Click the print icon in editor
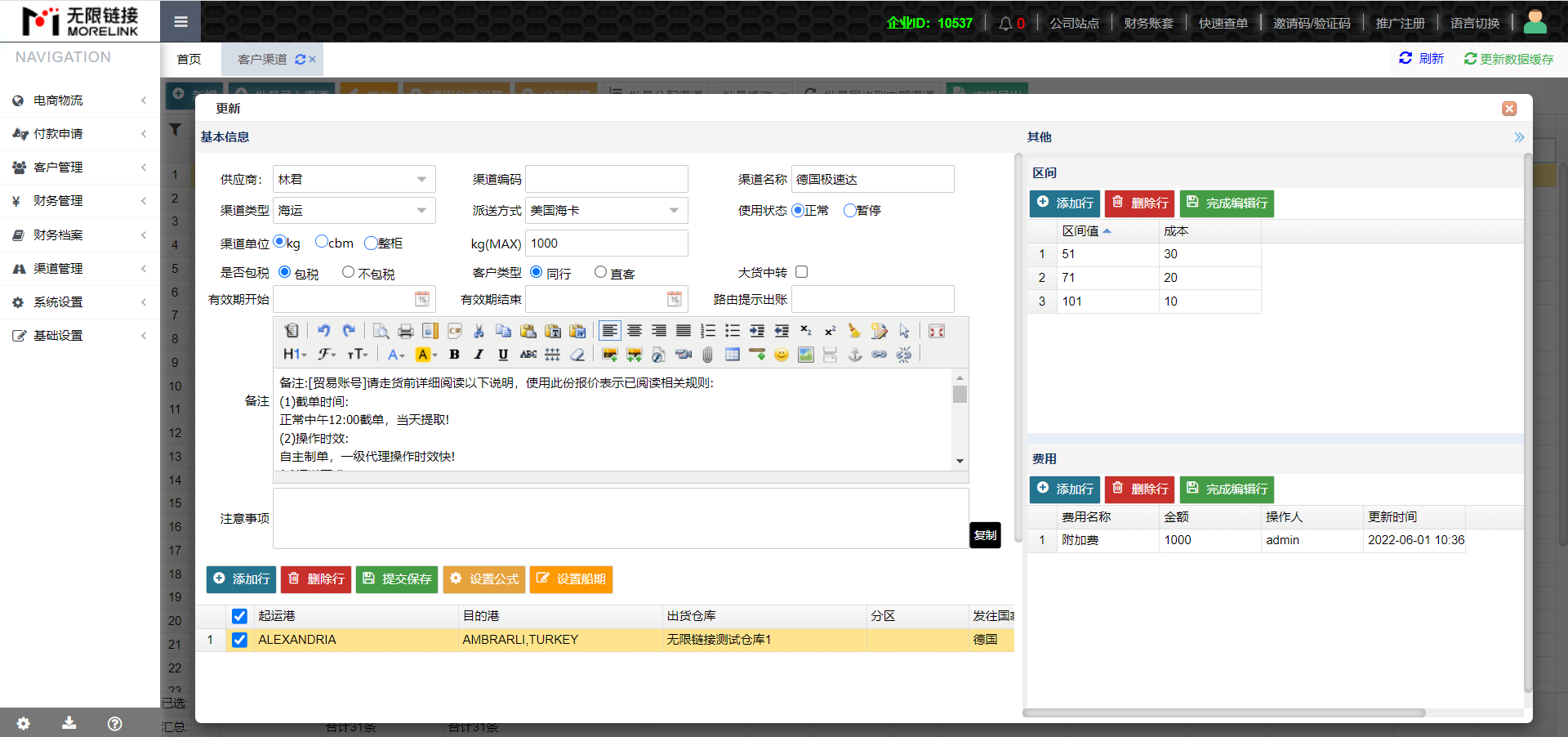1568x737 pixels. [x=405, y=331]
